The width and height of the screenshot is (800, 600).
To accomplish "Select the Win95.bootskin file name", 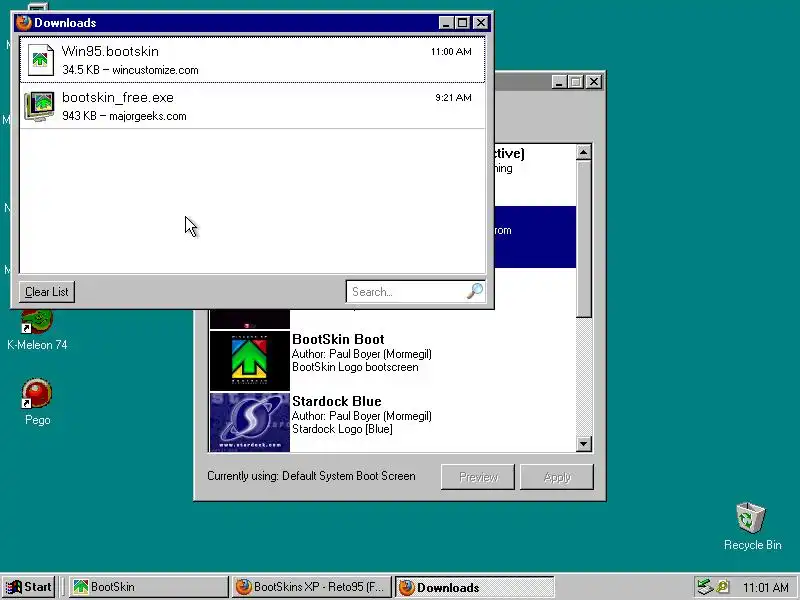I will [x=110, y=52].
